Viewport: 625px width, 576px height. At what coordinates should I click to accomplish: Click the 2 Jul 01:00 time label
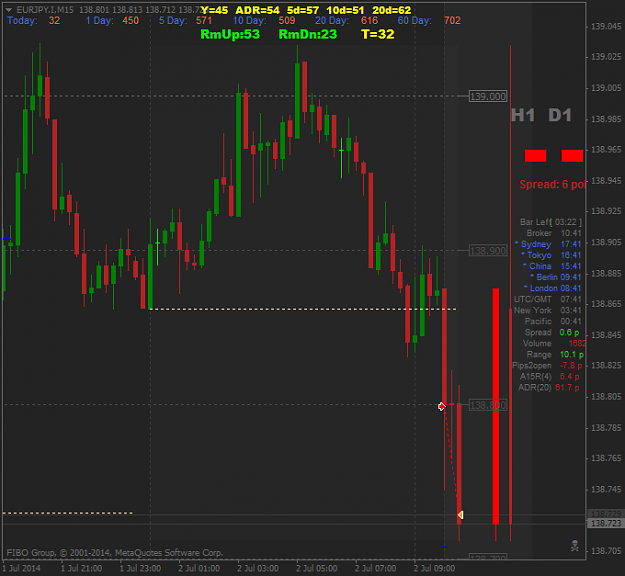tap(199, 568)
